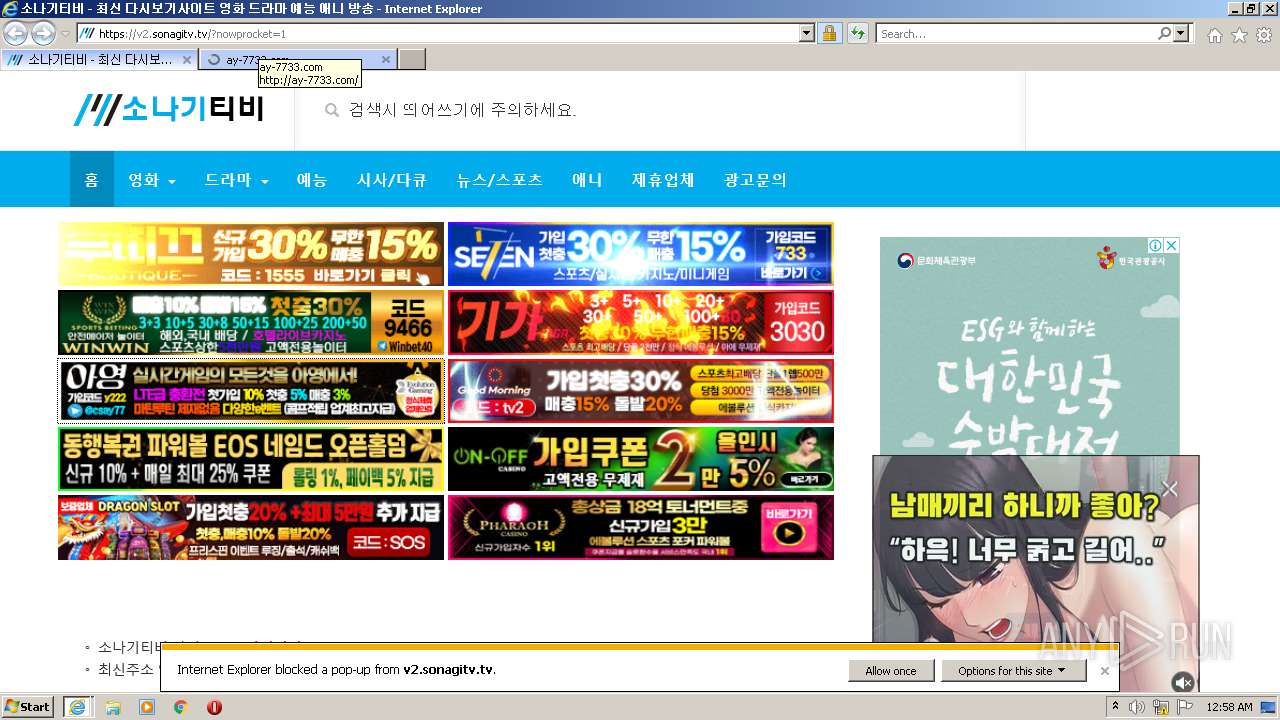Viewport: 1280px width, 720px height.
Task: Dismiss the pop-up blocked notification bar
Action: [1104, 671]
